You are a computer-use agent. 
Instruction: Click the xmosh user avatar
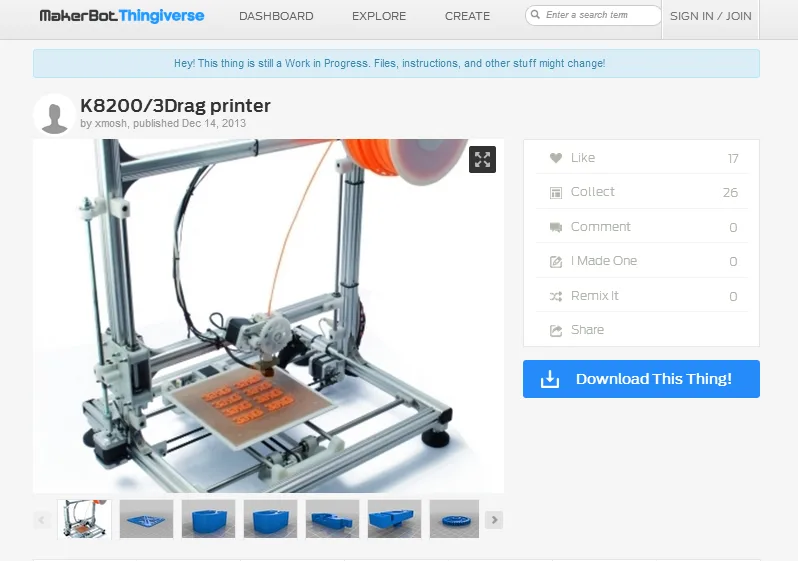[x=54, y=115]
